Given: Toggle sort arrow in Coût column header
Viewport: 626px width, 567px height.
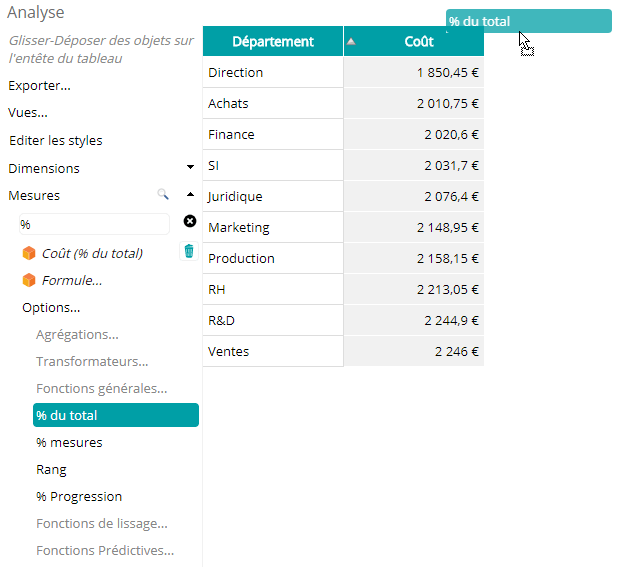Looking at the screenshot, I should [351, 41].
